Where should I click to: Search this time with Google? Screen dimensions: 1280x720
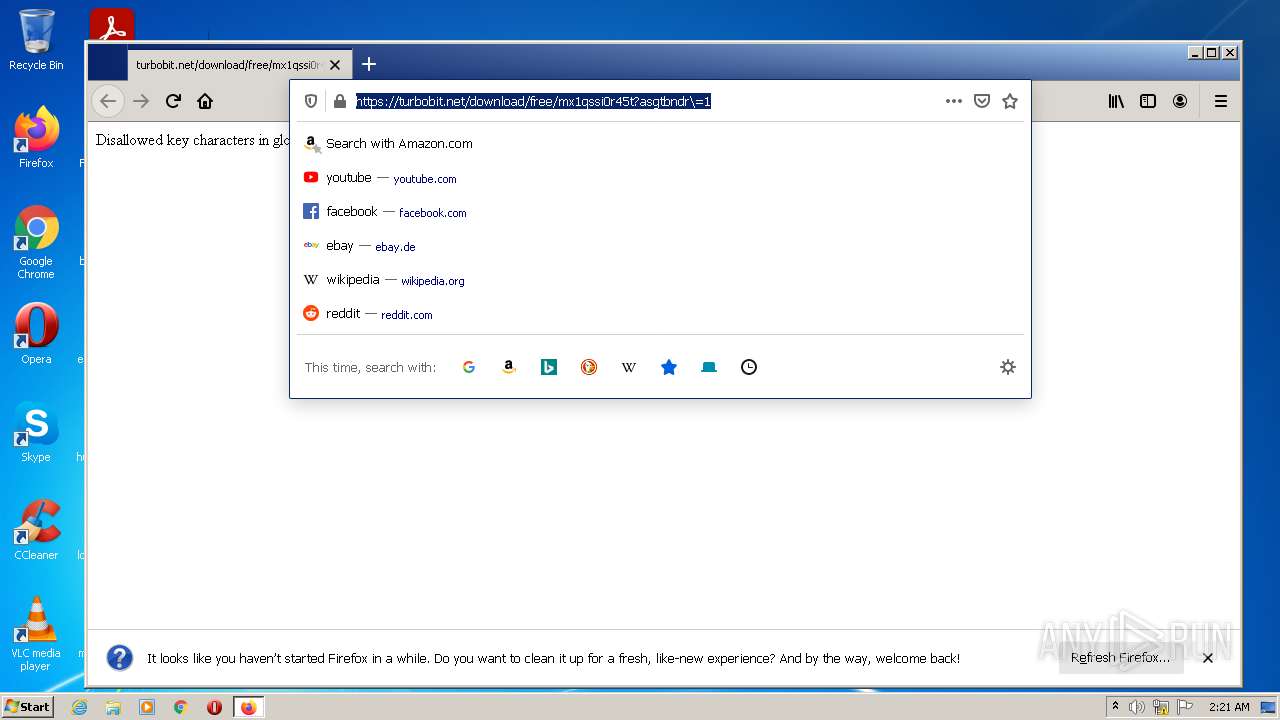click(x=469, y=367)
